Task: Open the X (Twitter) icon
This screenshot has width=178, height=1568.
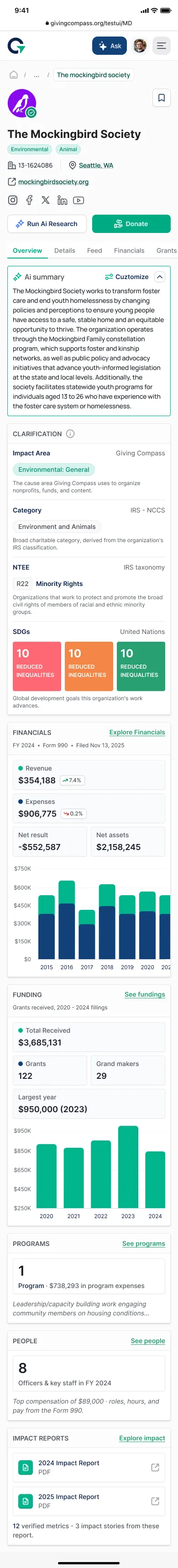Action: click(x=46, y=200)
